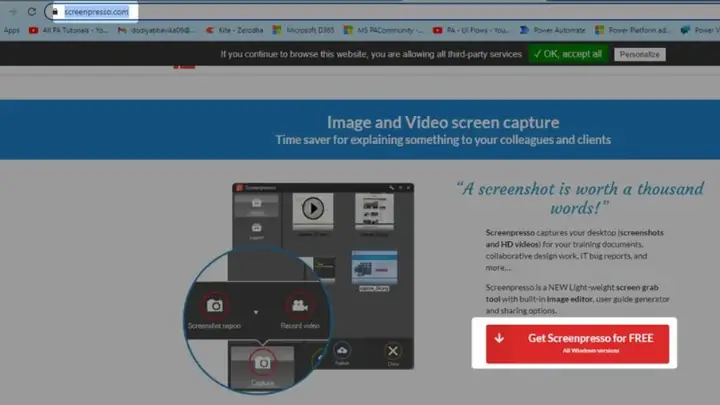Screen dimensions: 720x405
Task: Click the 'A screenshot is worth a thousand words' quote
Action: 580,198
